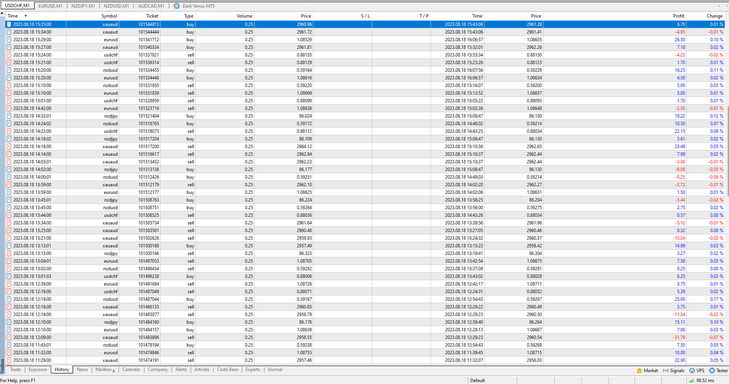Click the sell icon on ticket 101518073 row
Screen dimensions: 729x384
pyautogui.click(x=9, y=131)
